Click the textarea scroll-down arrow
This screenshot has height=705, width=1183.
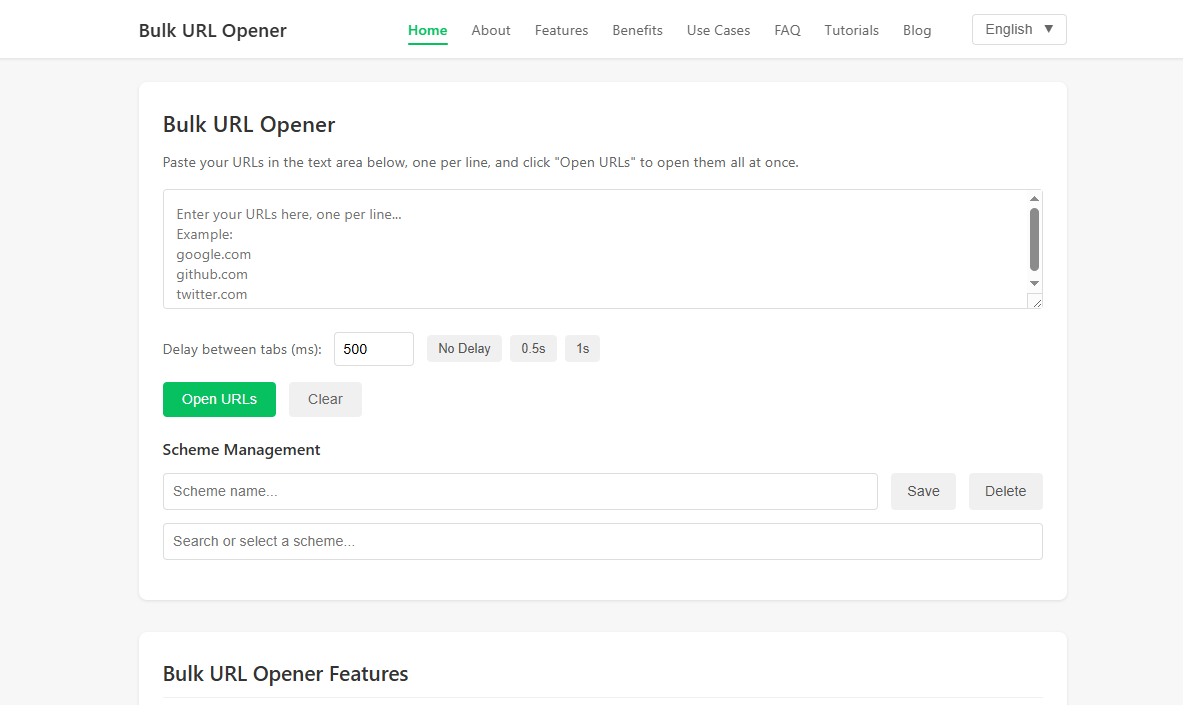click(x=1034, y=285)
